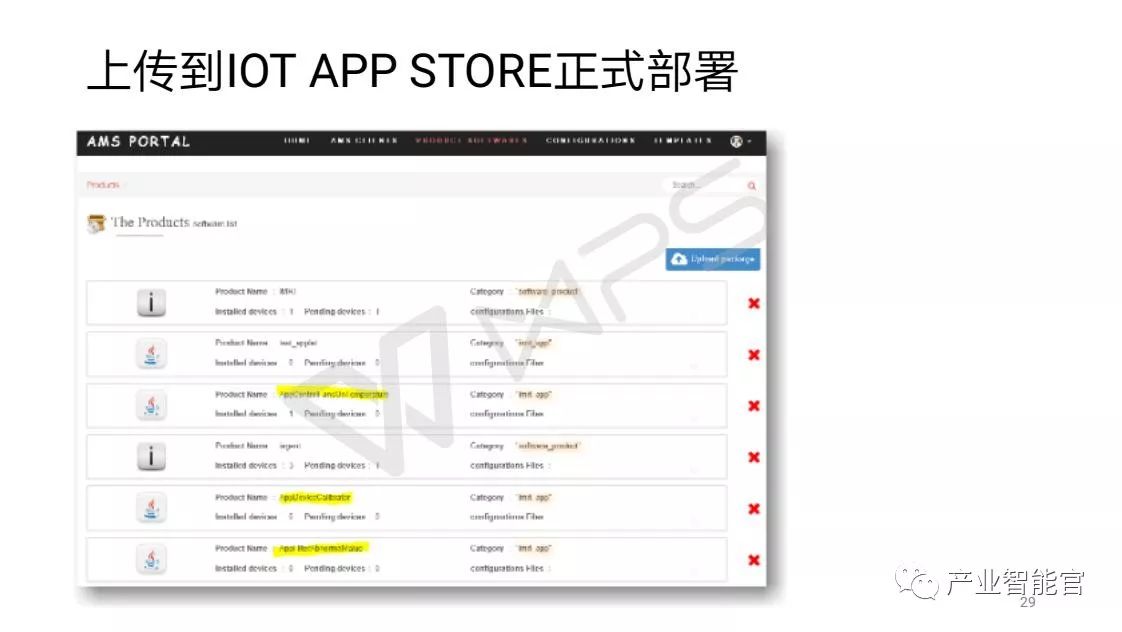This screenshot has height=632, width=1122.
Task: Click the Java icon of the last product row
Action: [151, 560]
